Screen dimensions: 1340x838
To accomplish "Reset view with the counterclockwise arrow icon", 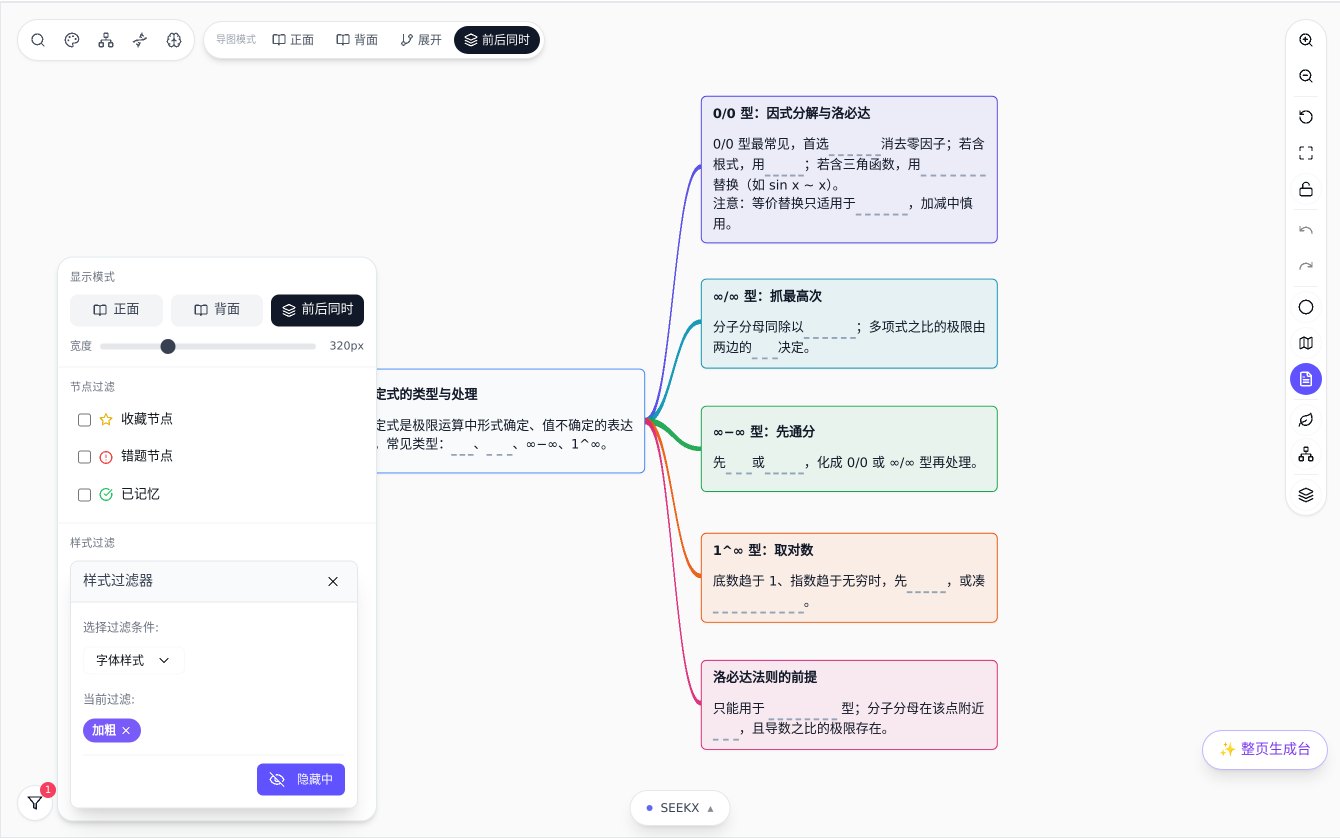I will pyautogui.click(x=1306, y=117).
